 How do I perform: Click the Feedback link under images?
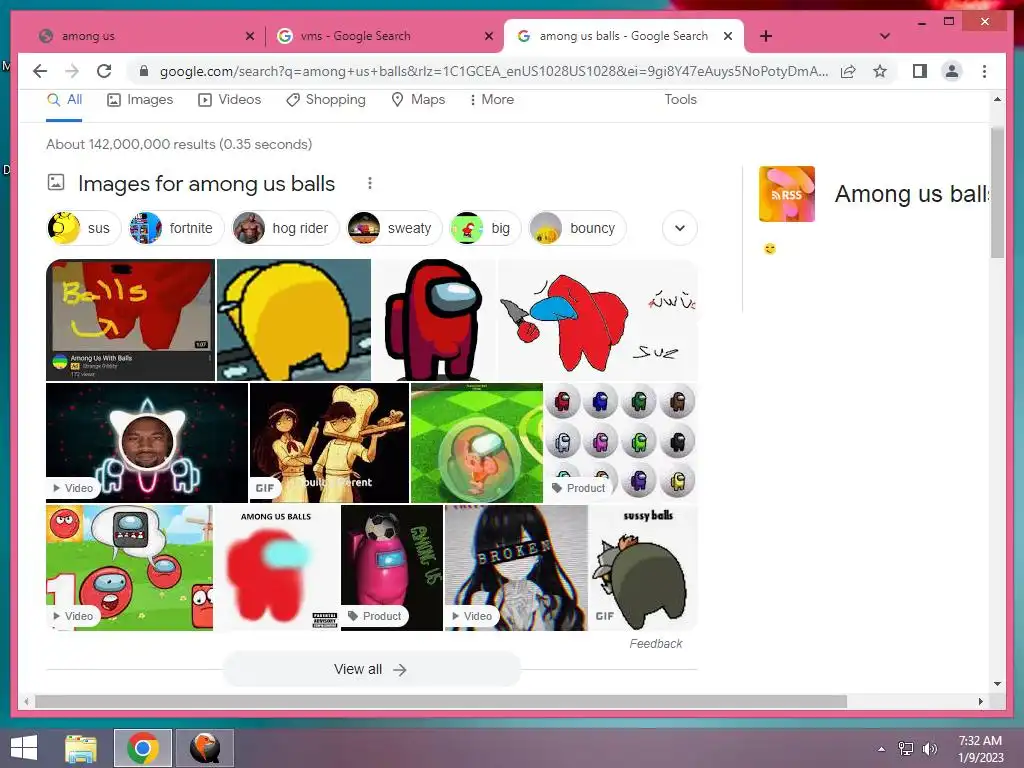[x=656, y=644]
